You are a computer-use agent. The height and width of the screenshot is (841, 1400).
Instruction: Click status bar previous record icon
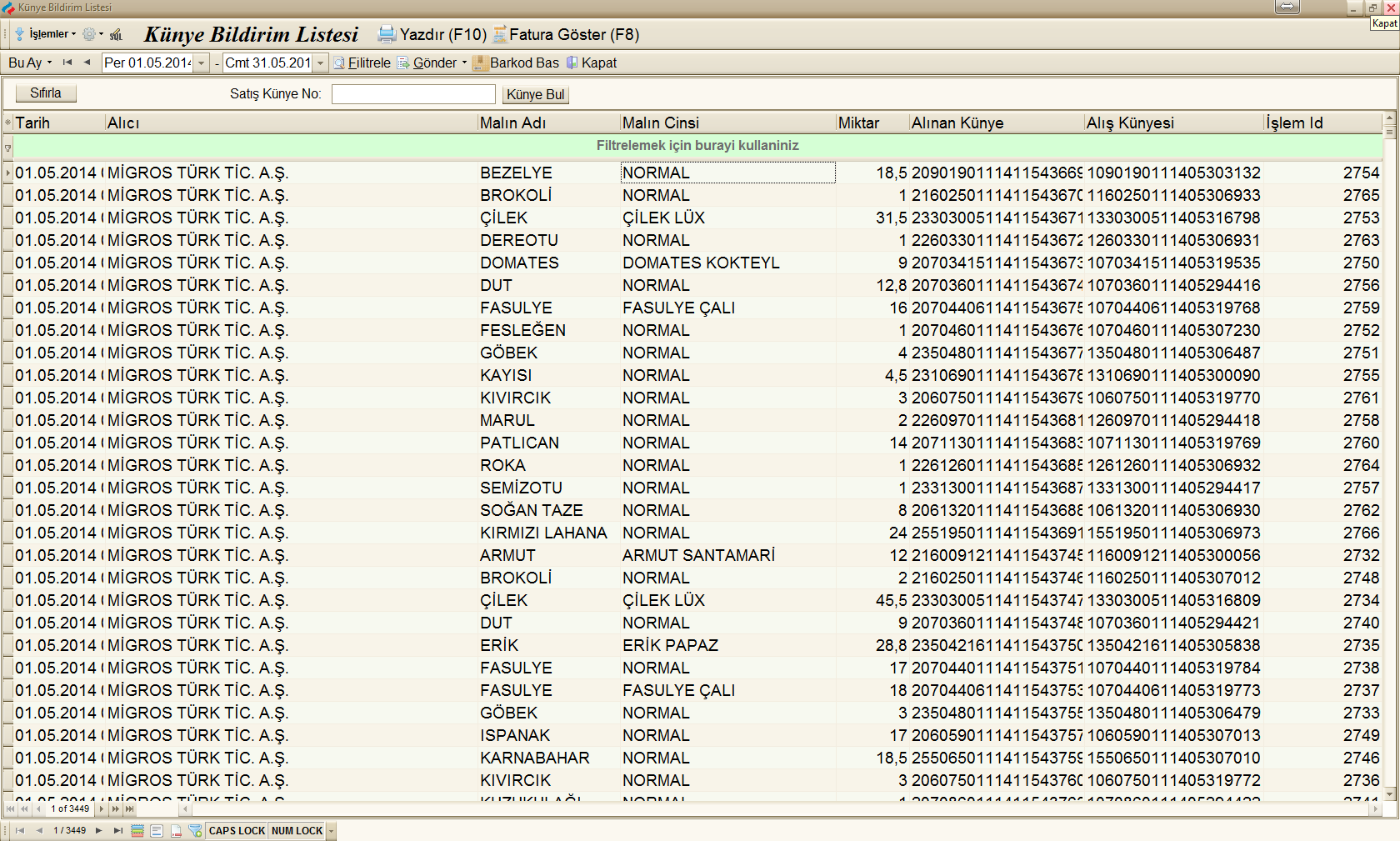[38, 830]
